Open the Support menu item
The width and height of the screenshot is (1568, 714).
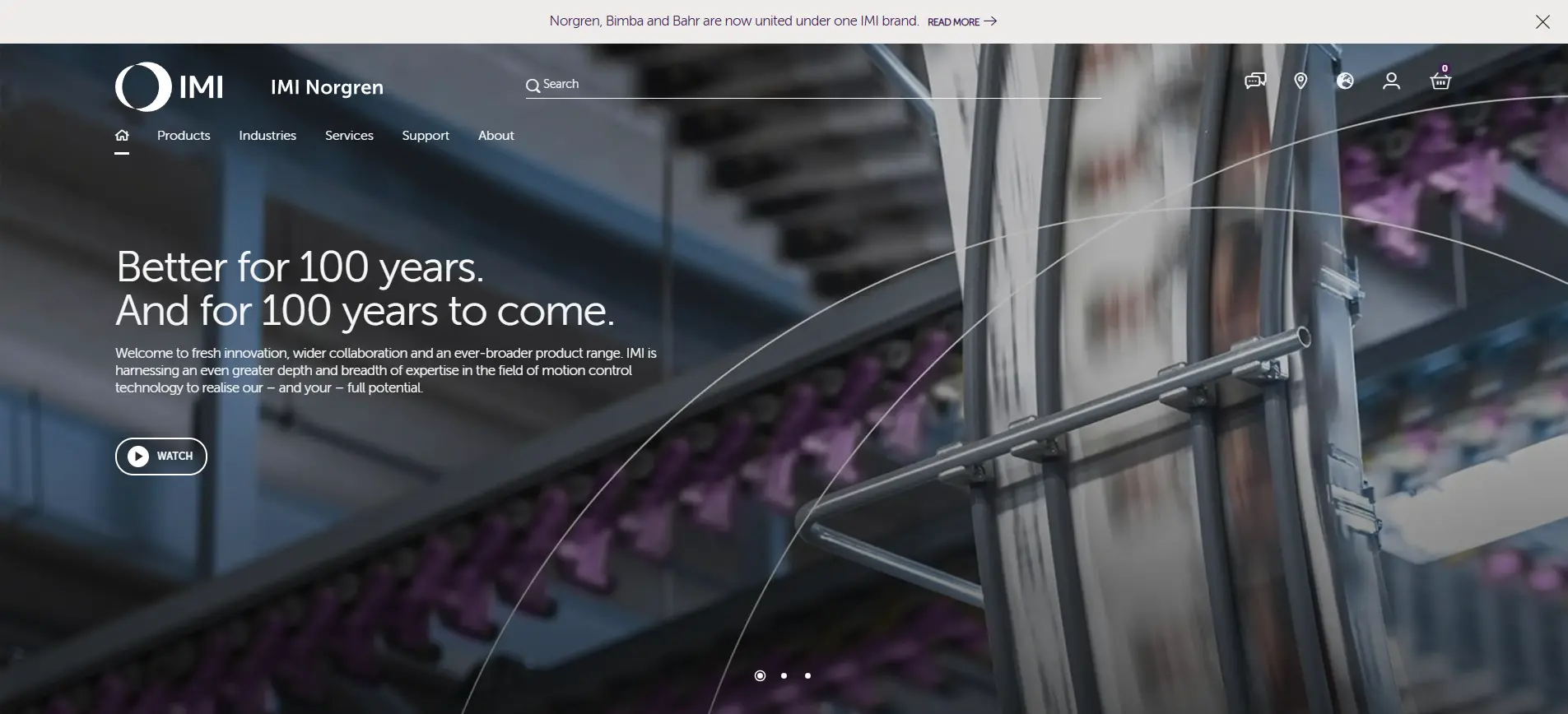pos(426,136)
